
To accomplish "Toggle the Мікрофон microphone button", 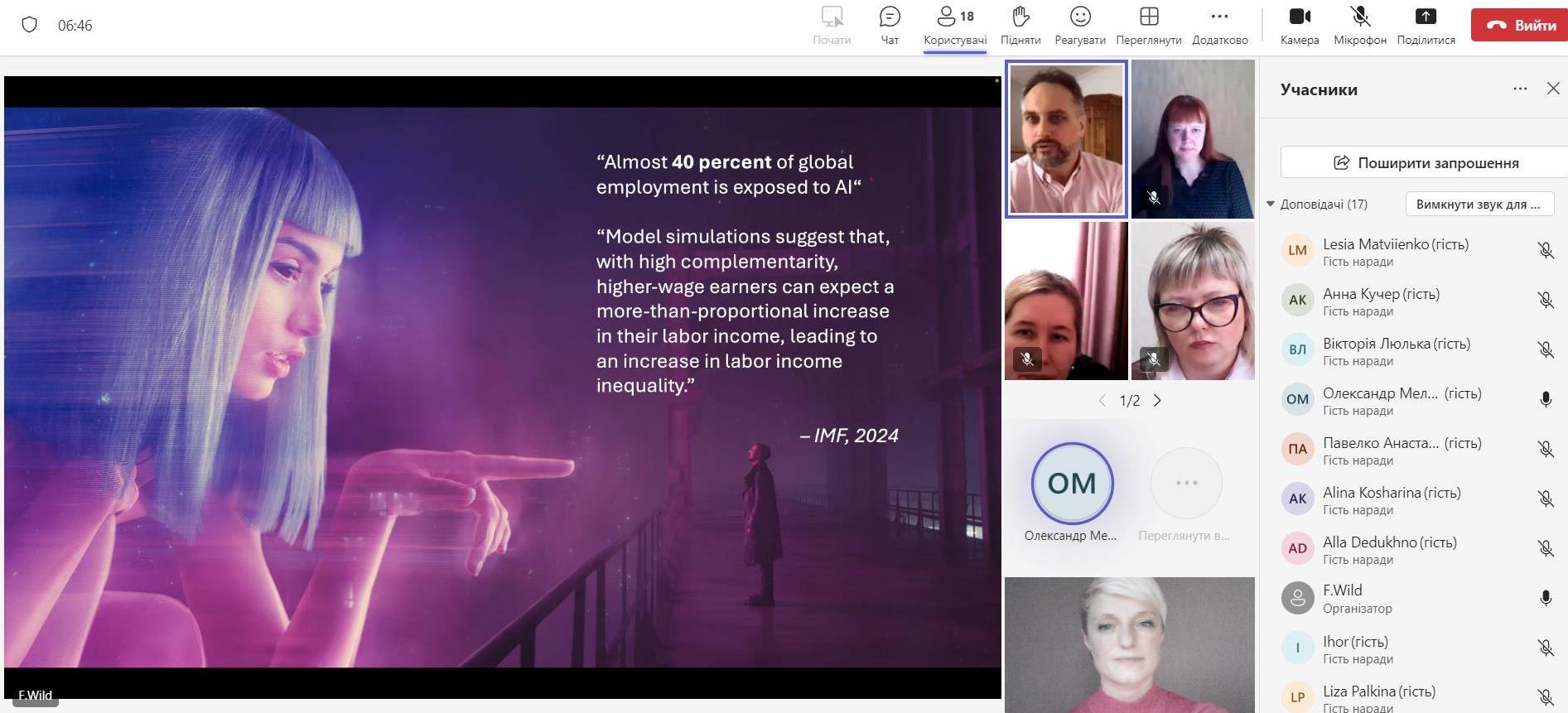I will point(1360,26).
